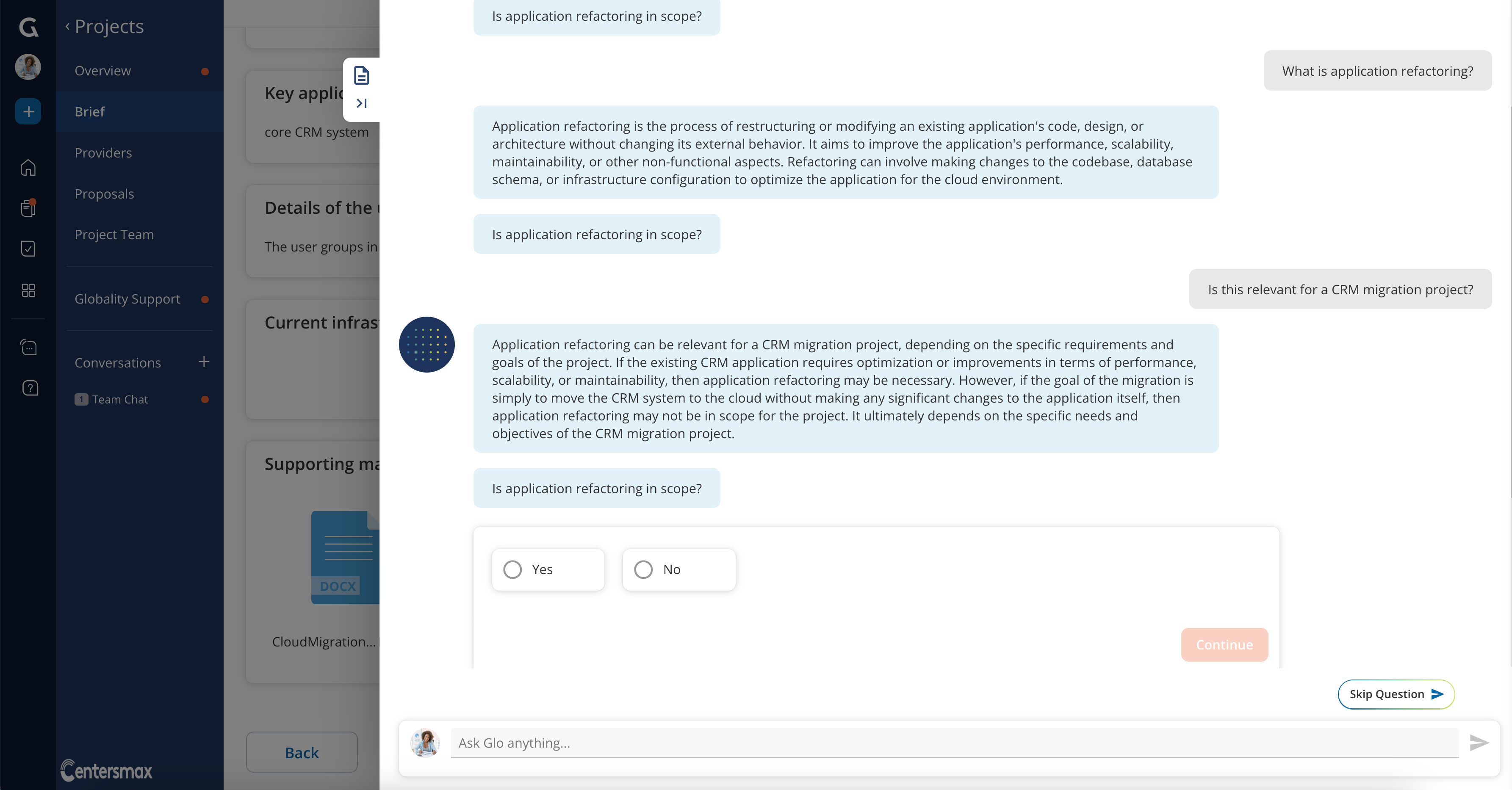Click the Back button

(302, 752)
